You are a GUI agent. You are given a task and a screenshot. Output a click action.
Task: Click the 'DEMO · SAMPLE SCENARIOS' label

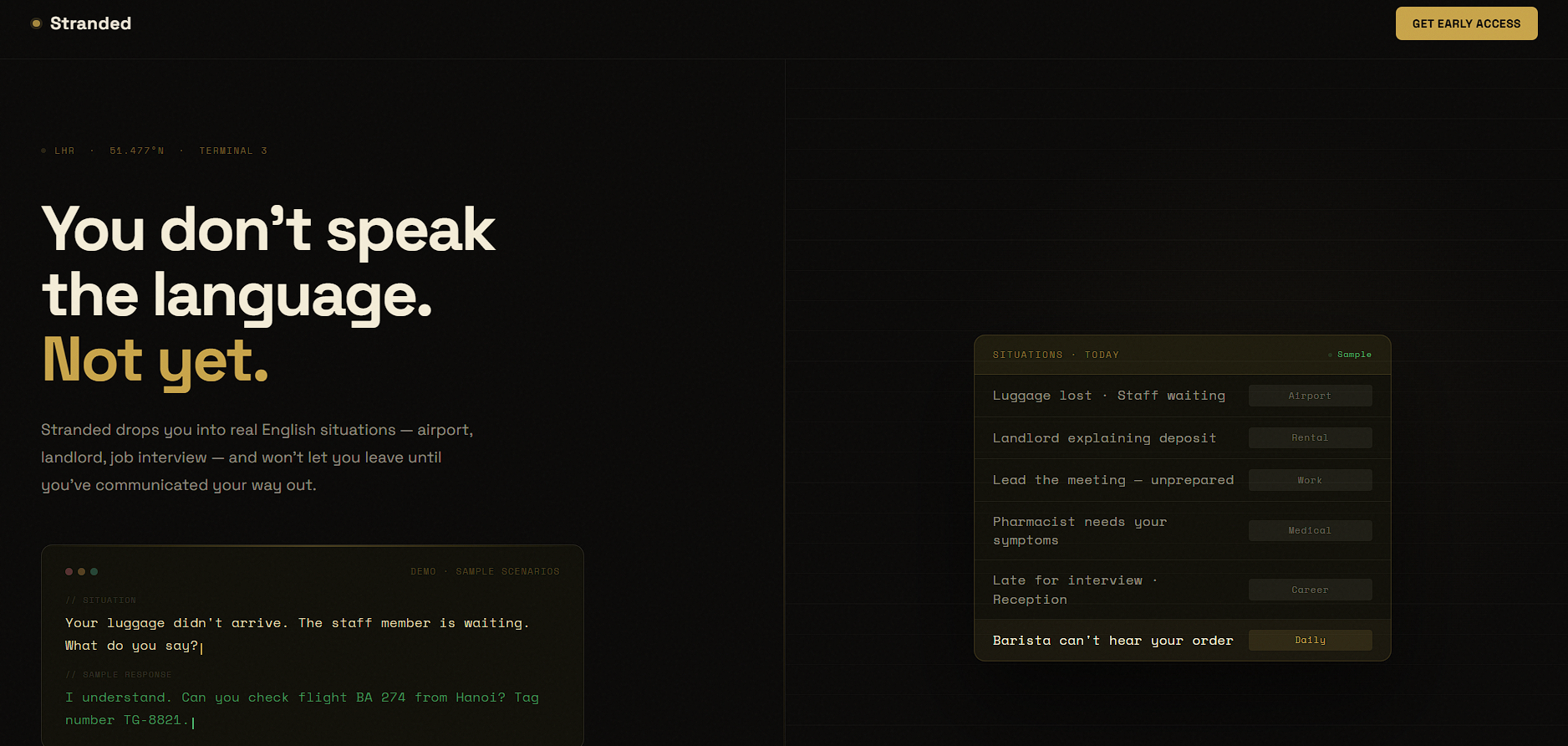(x=485, y=572)
